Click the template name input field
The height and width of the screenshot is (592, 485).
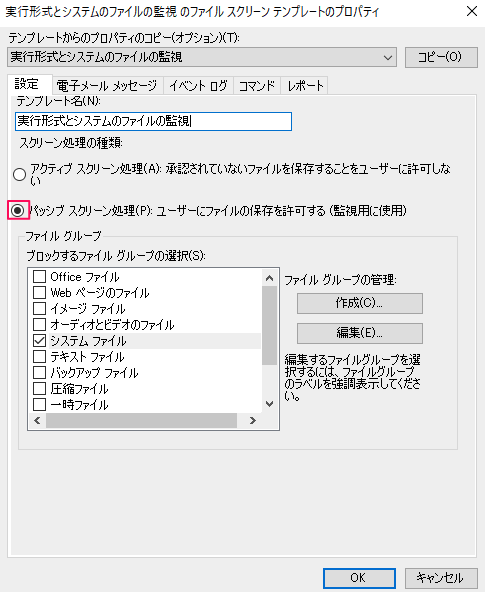pyautogui.click(x=153, y=121)
